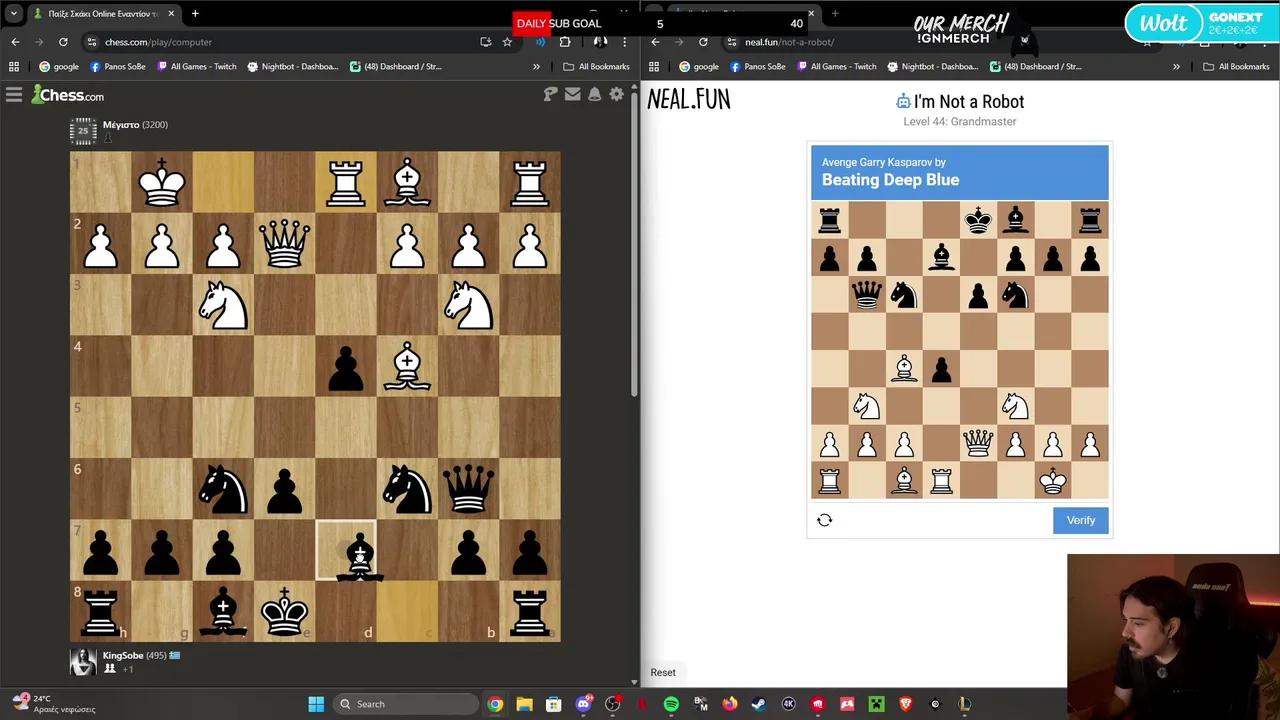Screen dimensions: 1280x720
Task: Click white queen on Chess.com board
Action: point(285,244)
